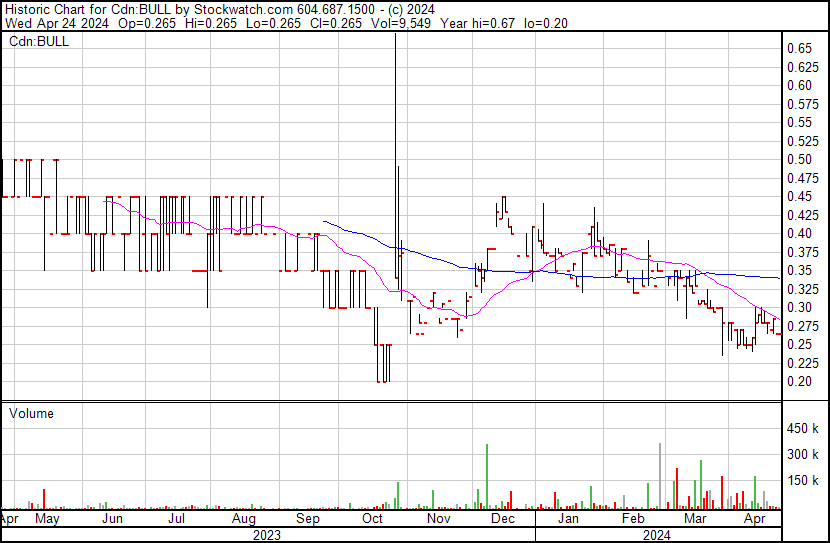Click the 'Wed Apr 24 2024' date text
830x543 pixels.
(x=57, y=23)
